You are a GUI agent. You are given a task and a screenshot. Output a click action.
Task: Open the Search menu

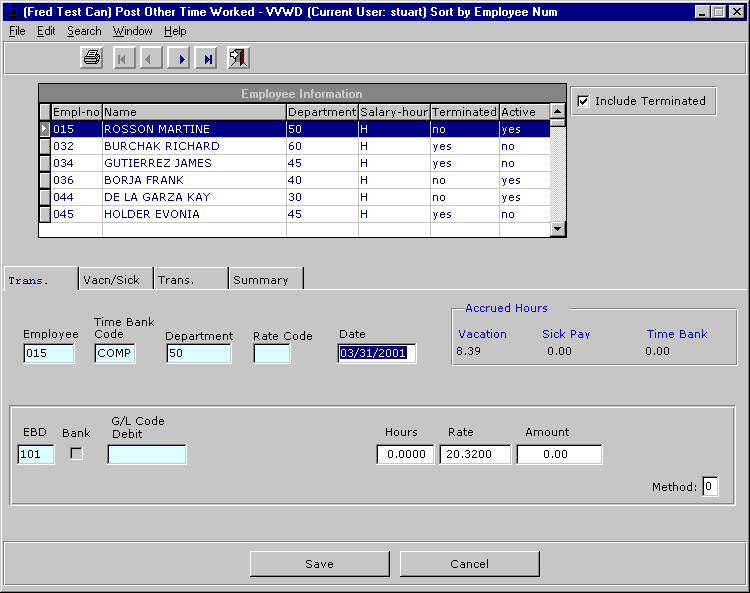pos(84,31)
